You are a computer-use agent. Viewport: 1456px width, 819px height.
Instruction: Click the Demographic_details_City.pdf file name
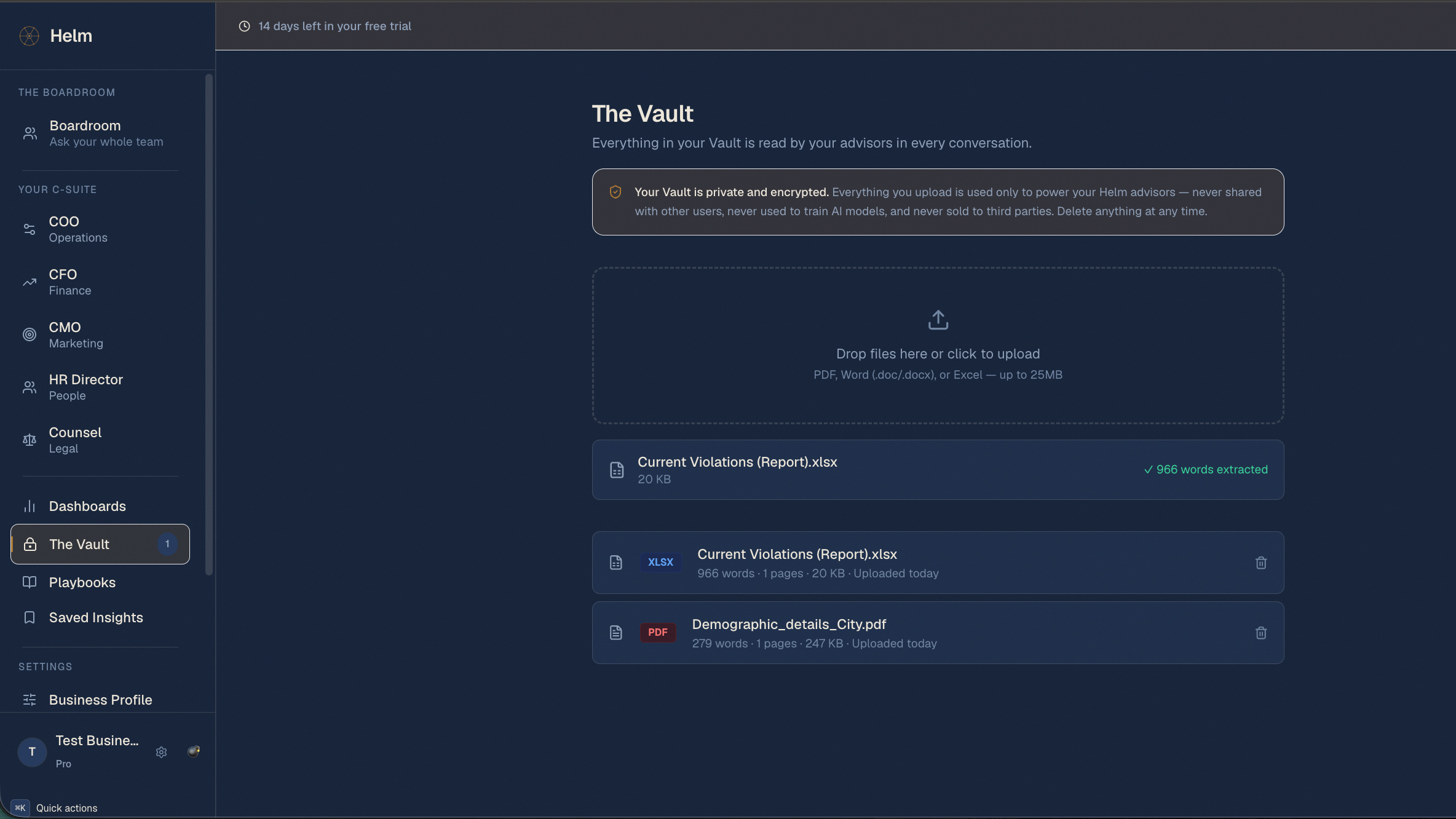click(789, 624)
